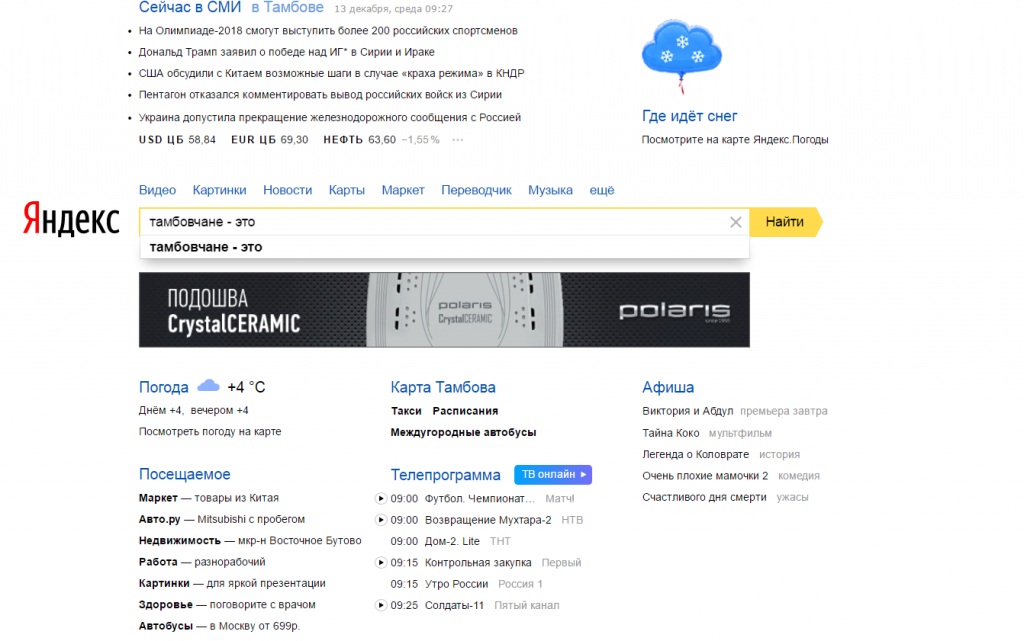This screenshot has height=641, width=1024.
Task: Open news about Дональд Трамп and ИГ
Action: pos(287,52)
